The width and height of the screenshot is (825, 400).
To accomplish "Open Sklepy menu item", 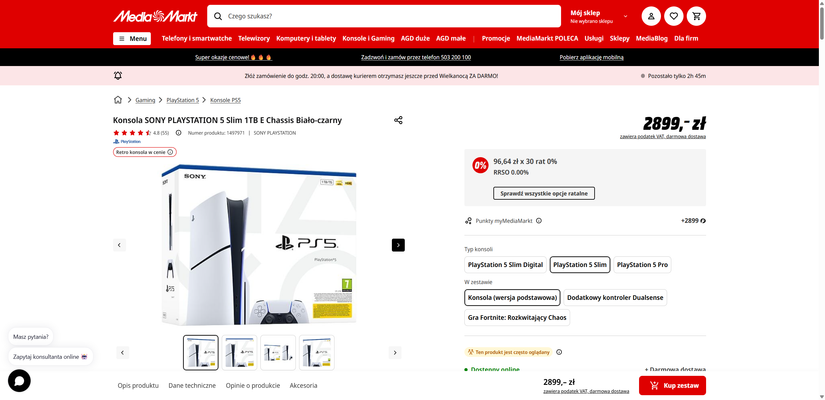I will tap(620, 38).
